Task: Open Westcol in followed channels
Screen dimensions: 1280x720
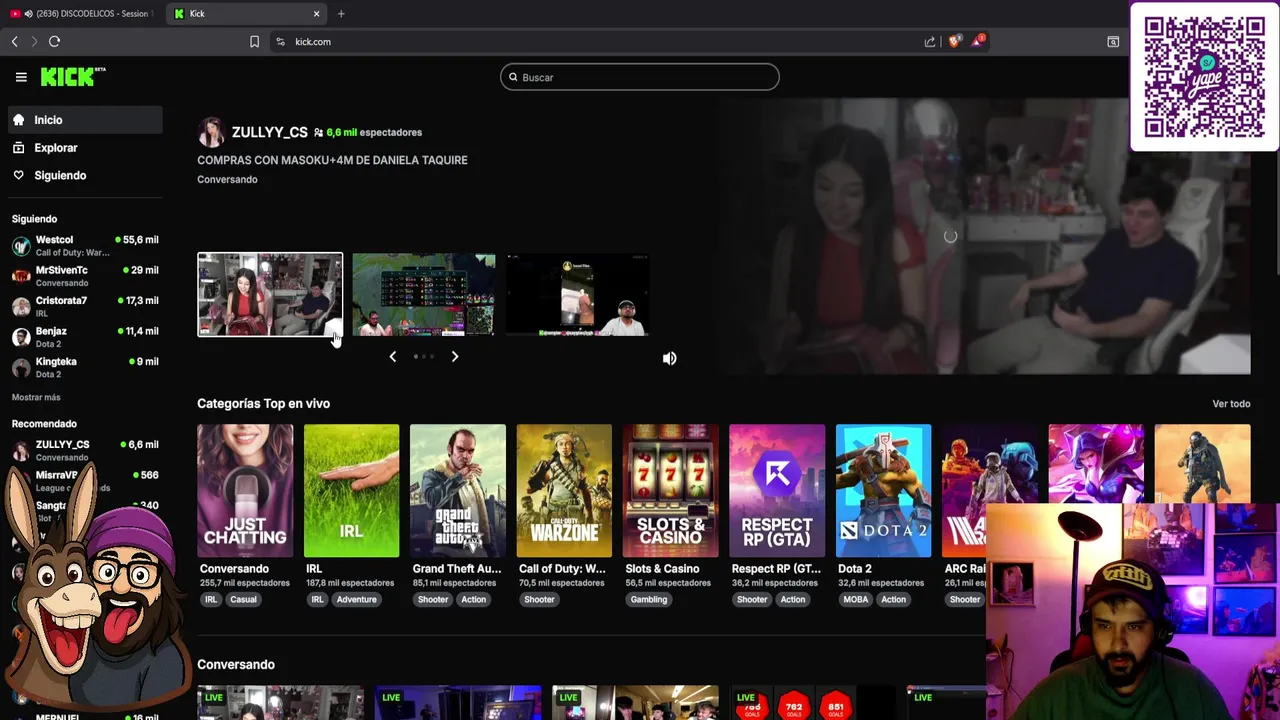Action: point(85,246)
